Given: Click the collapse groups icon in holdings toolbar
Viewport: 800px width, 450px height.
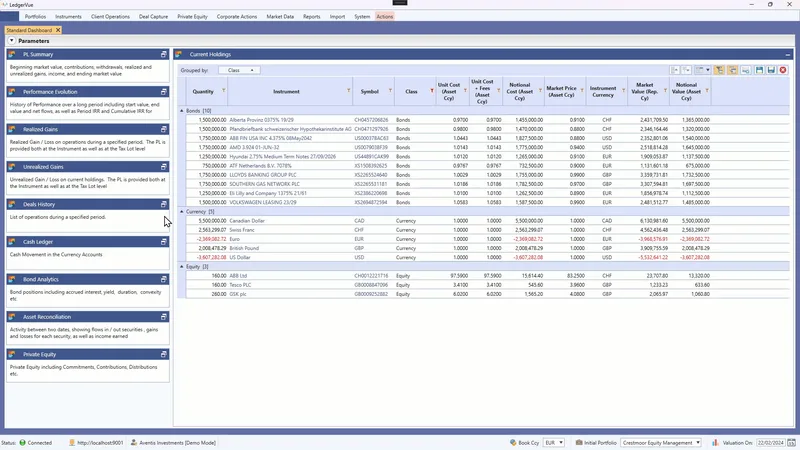Looking at the screenshot, I should pyautogui.click(x=674, y=70).
